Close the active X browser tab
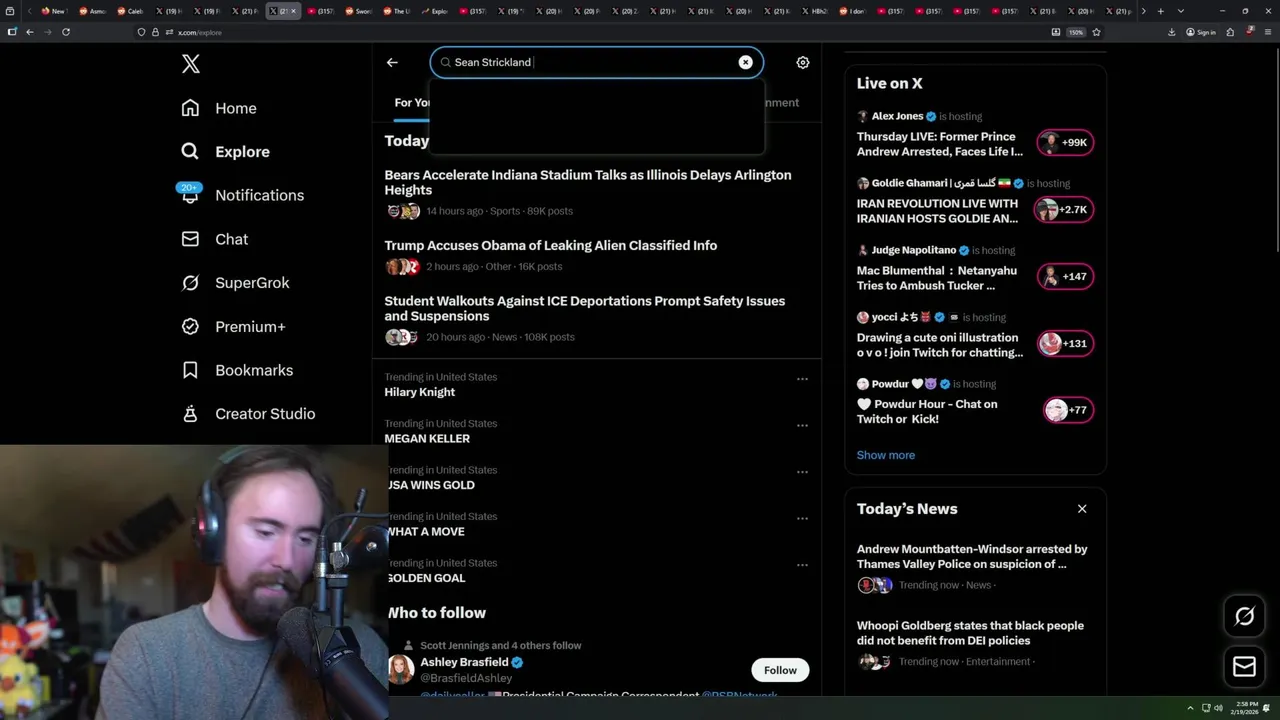The height and width of the screenshot is (720, 1280). (x=293, y=11)
